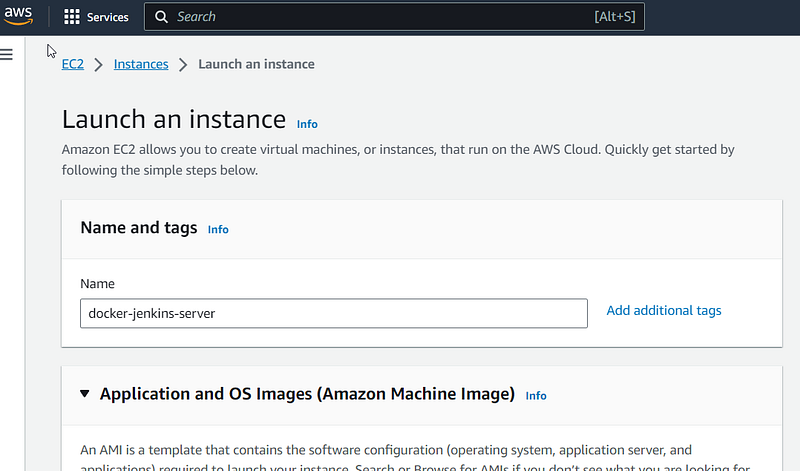Open Instances breadcrumb link

[141, 64]
